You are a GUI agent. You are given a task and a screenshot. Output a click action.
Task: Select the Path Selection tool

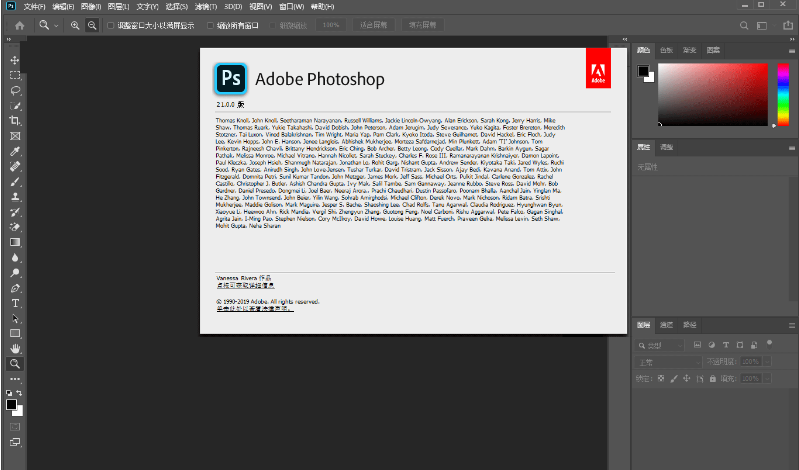coord(15,319)
